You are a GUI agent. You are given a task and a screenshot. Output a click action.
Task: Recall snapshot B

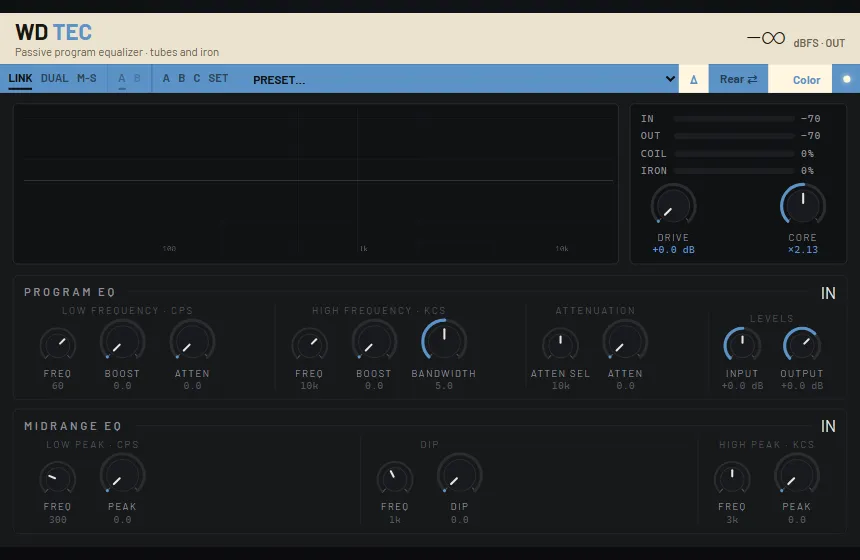pos(182,78)
